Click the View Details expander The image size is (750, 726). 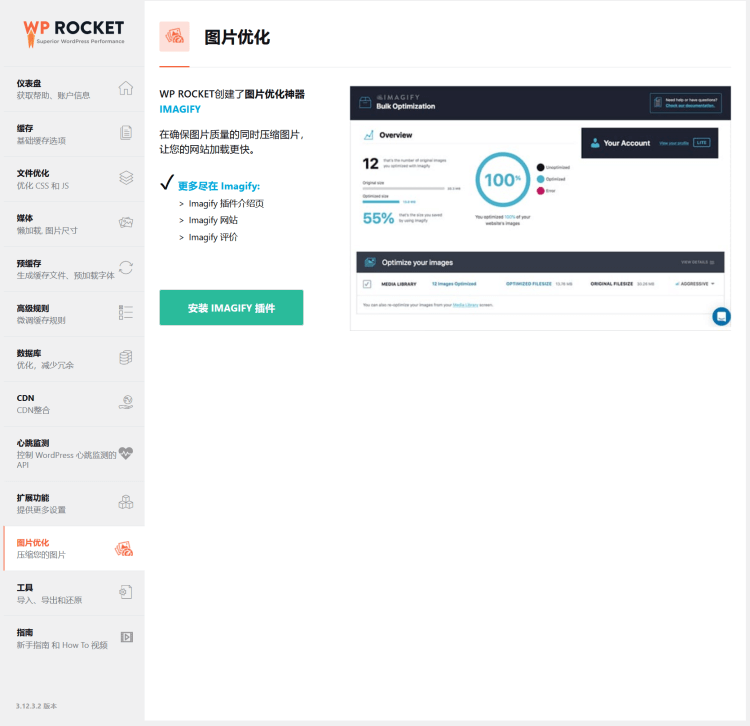(x=697, y=262)
